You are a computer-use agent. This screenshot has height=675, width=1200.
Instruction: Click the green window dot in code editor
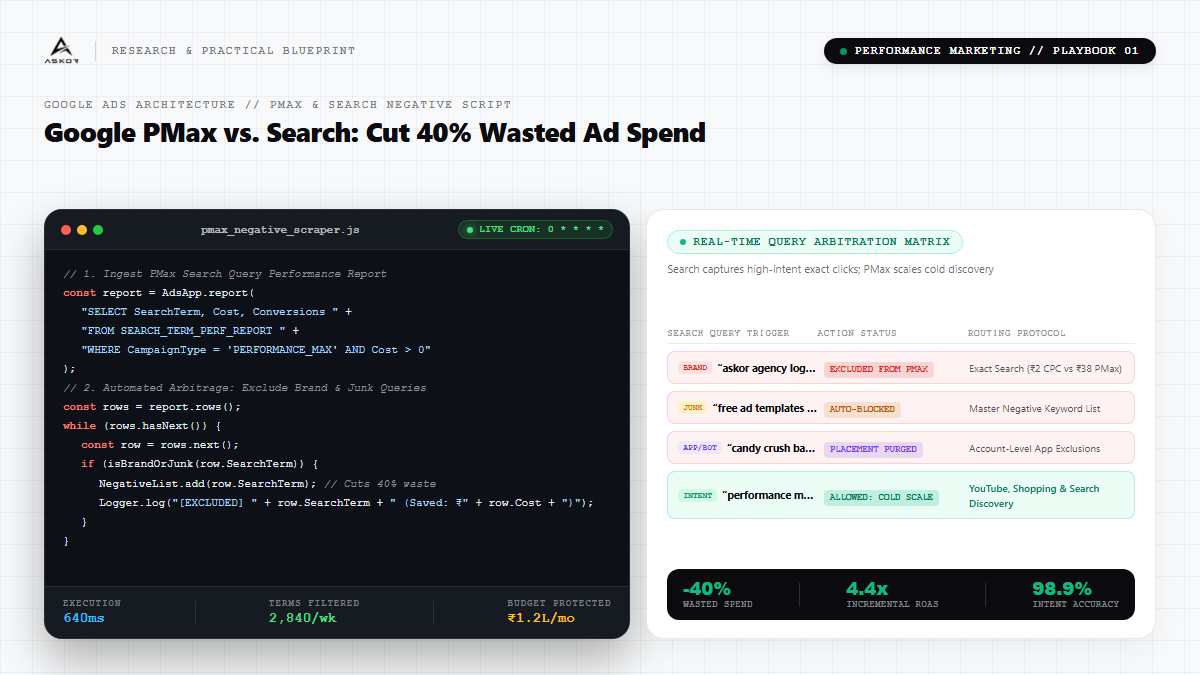click(x=98, y=230)
